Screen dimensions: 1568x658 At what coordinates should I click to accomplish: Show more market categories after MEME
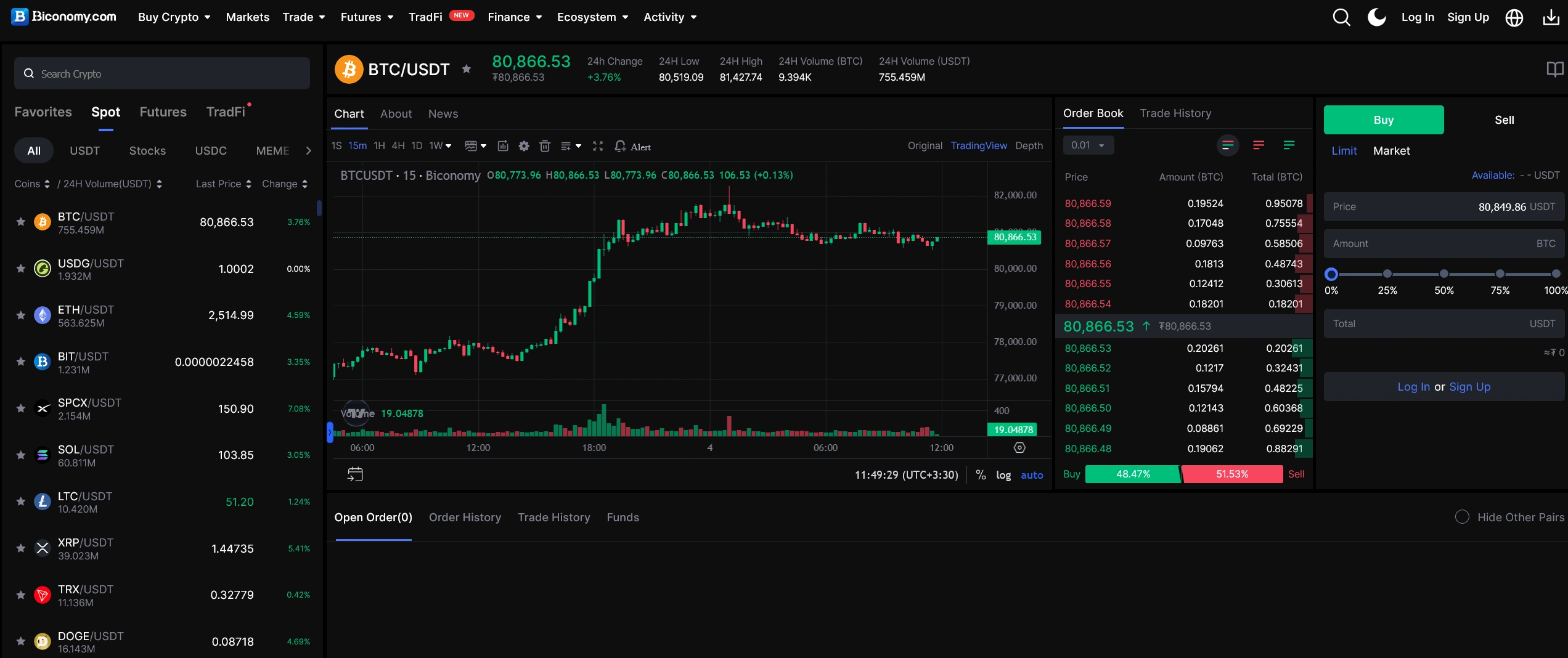click(x=309, y=151)
